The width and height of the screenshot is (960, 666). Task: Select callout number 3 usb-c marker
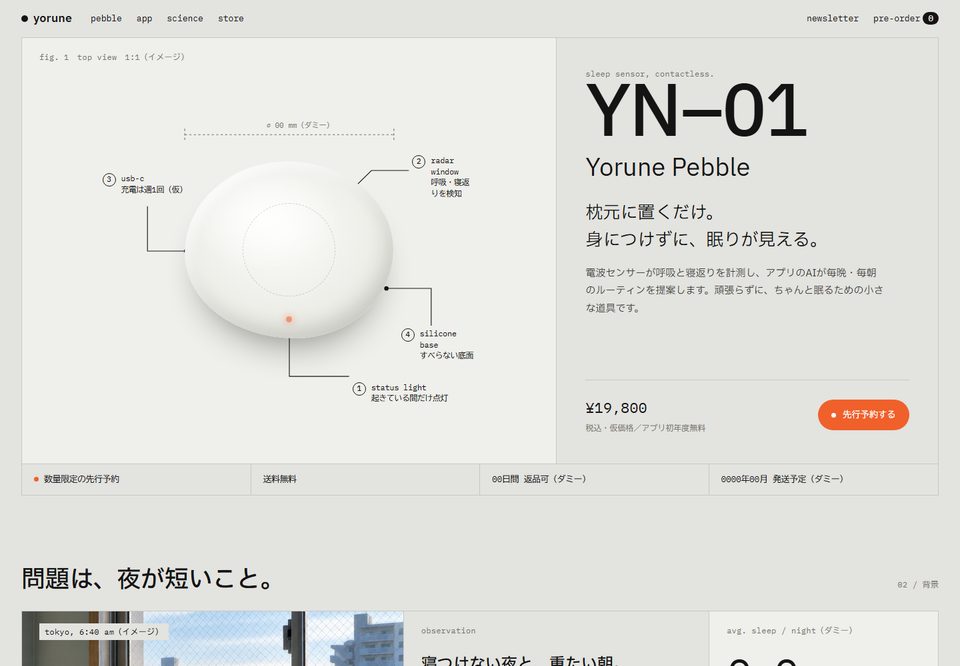click(x=109, y=179)
